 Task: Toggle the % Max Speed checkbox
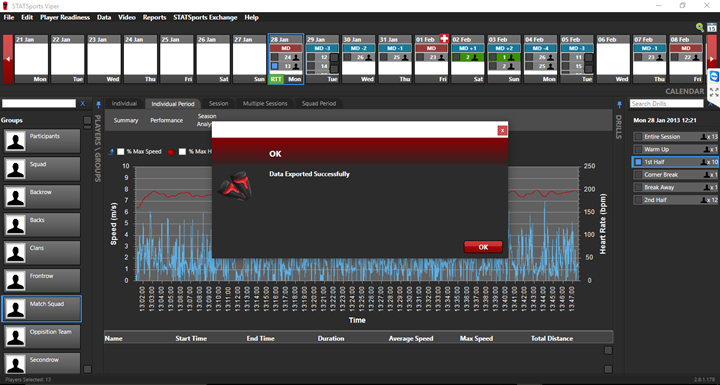click(121, 152)
